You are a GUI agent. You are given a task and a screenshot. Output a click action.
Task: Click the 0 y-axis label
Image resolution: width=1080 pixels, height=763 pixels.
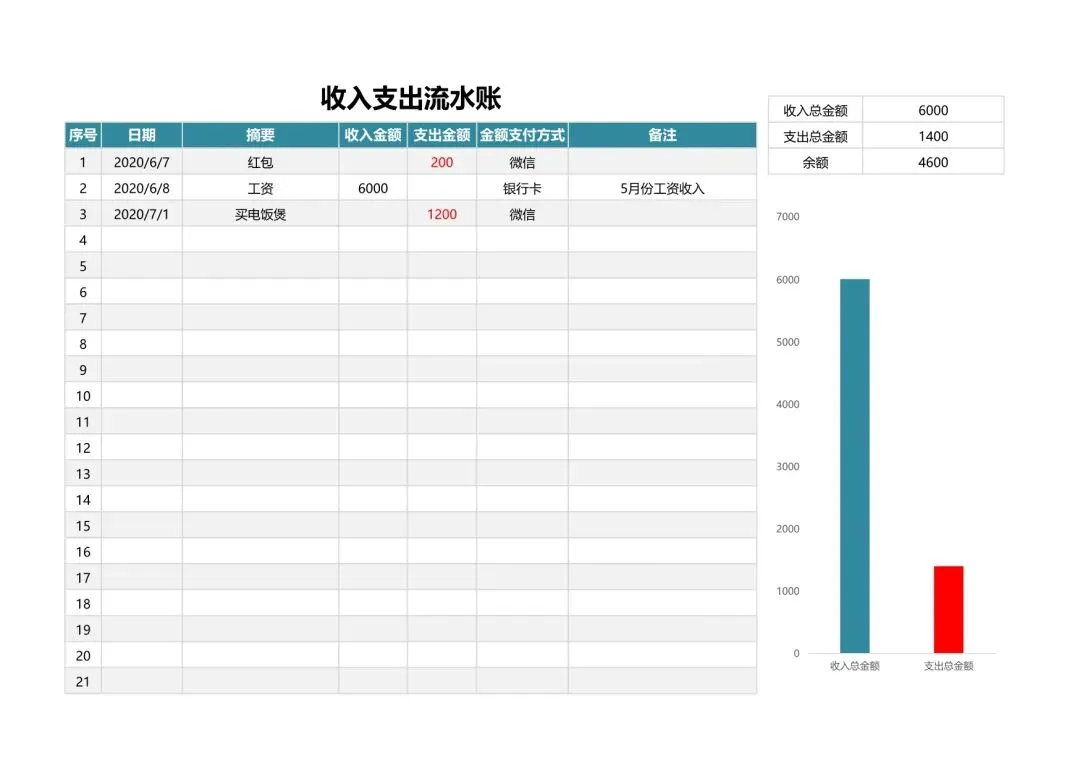[x=796, y=653]
